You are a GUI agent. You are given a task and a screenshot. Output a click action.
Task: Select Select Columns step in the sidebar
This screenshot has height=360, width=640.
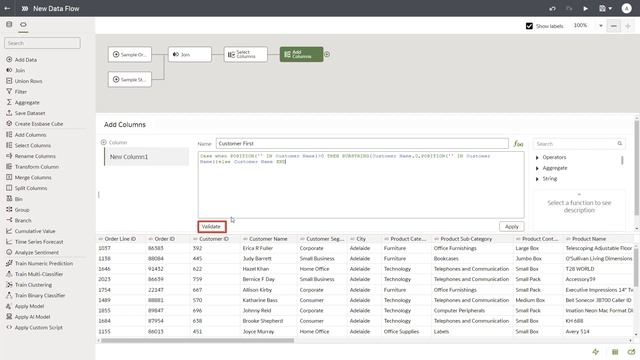tap(29, 145)
